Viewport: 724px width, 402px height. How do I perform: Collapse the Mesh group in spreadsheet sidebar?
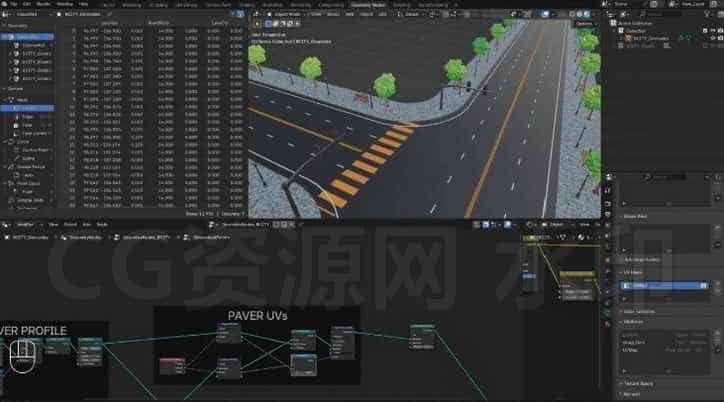(5, 100)
